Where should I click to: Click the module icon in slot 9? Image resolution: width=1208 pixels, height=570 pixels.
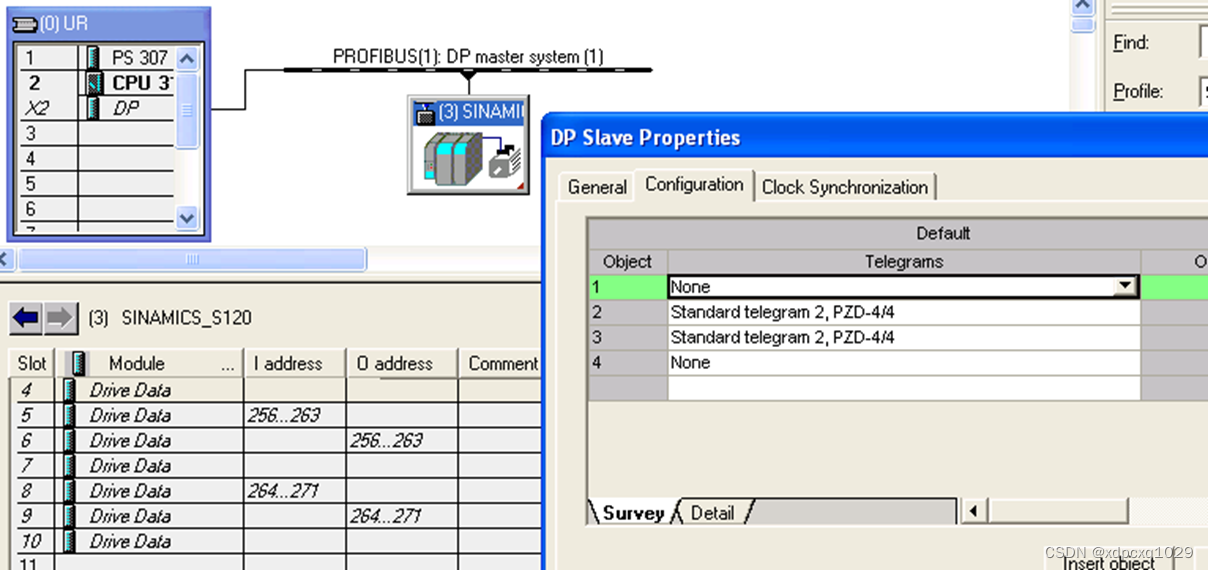pos(69,516)
